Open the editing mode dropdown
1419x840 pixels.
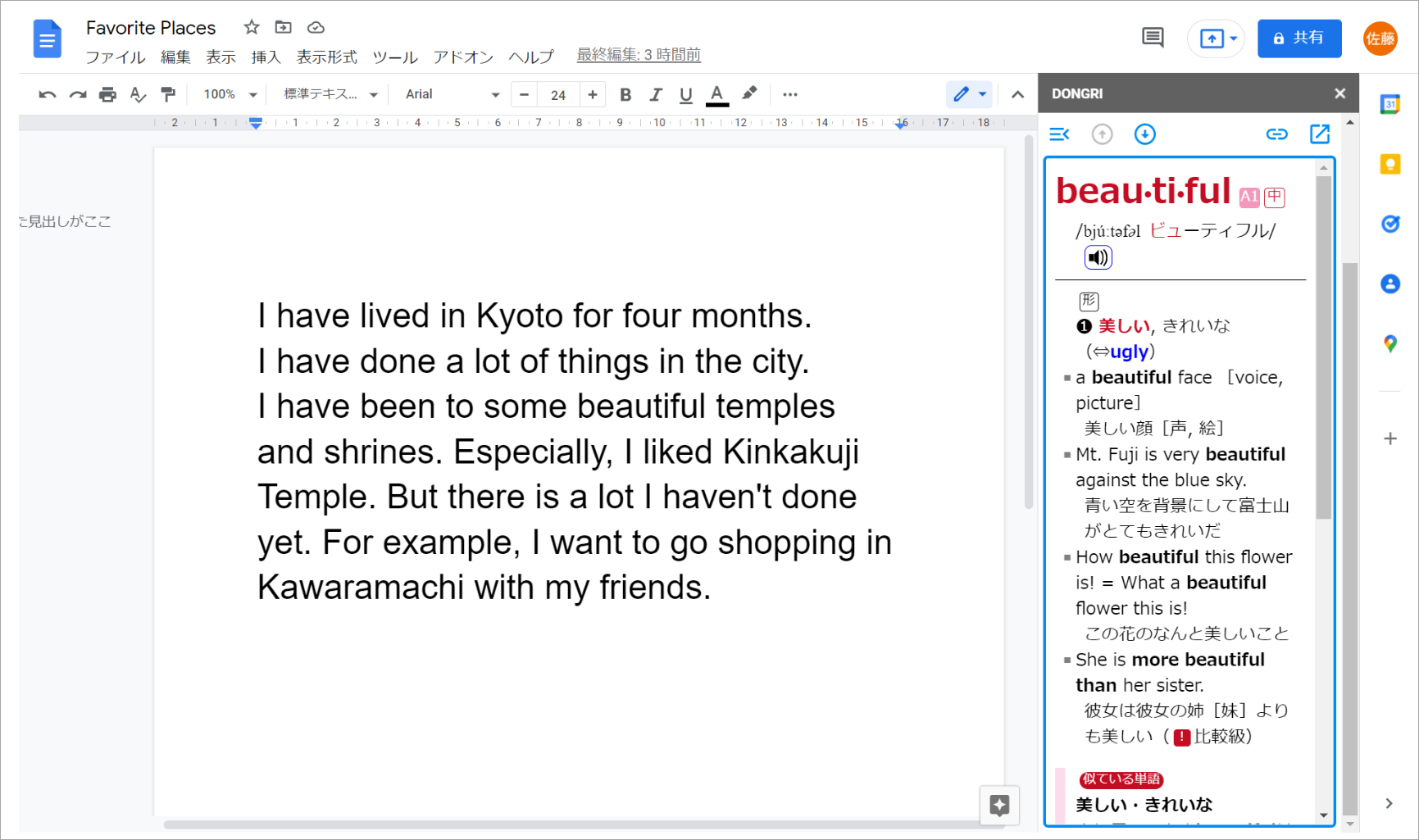pyautogui.click(x=969, y=94)
